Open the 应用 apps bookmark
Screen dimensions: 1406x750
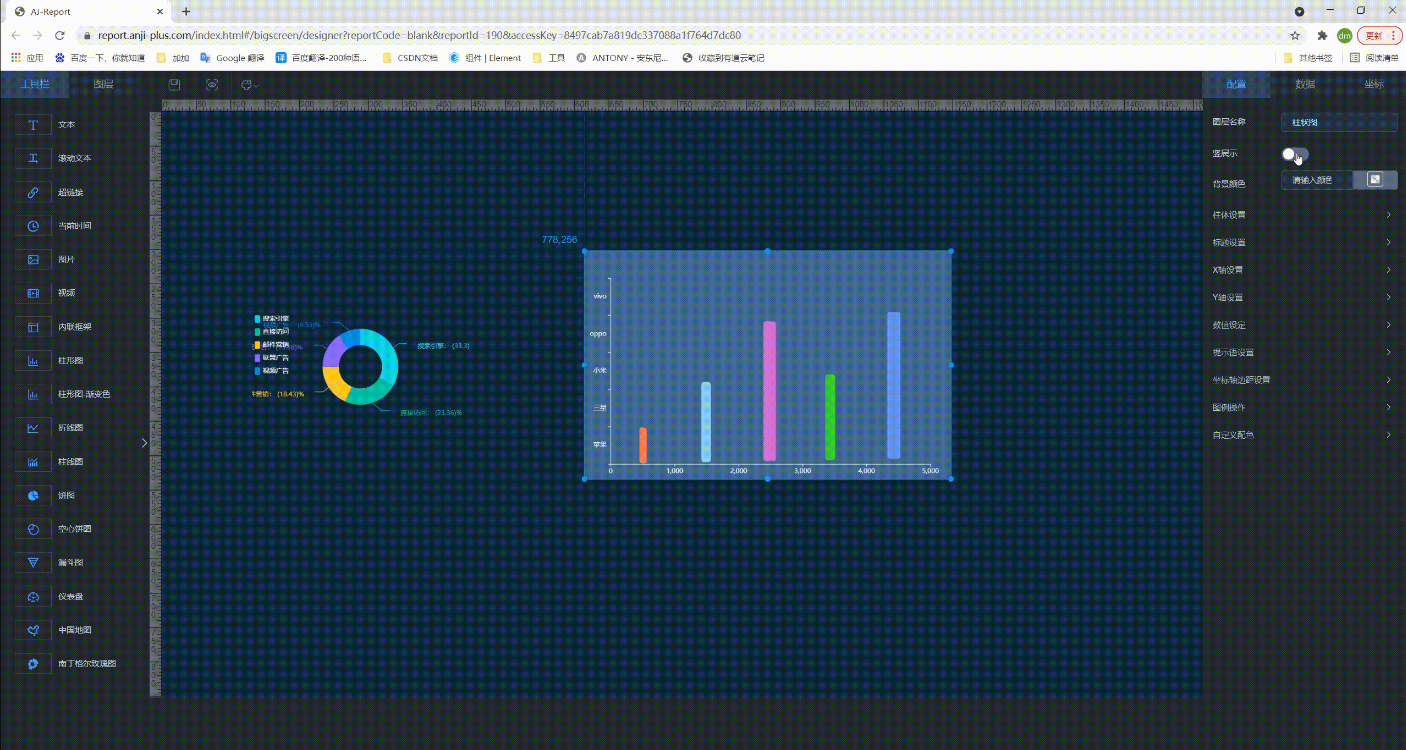(27, 58)
